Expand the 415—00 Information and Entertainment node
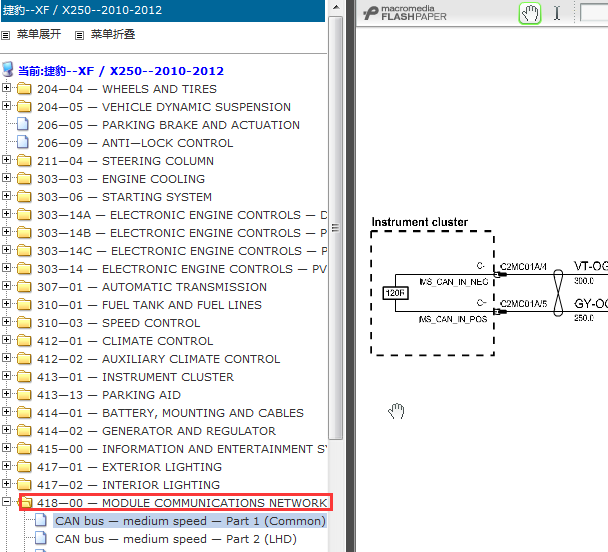Viewport: 608px width, 552px height. [6, 447]
